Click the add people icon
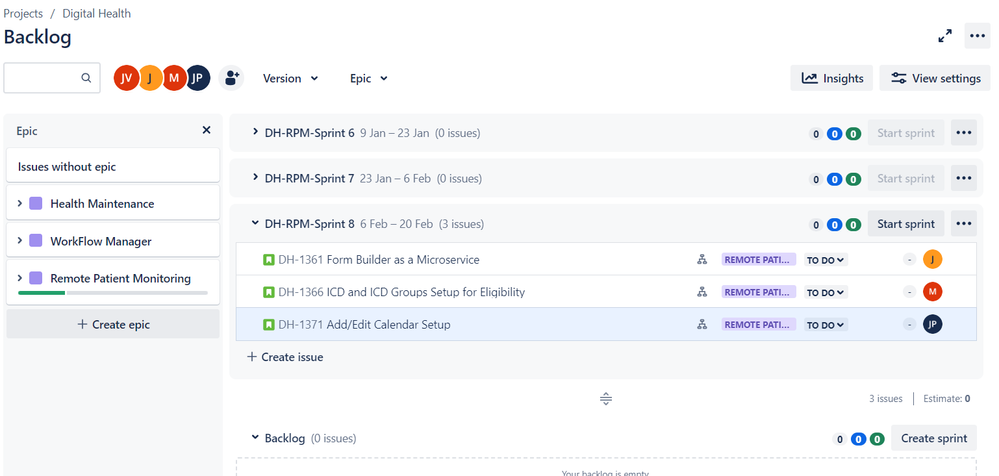This screenshot has width=999, height=476. click(x=231, y=78)
